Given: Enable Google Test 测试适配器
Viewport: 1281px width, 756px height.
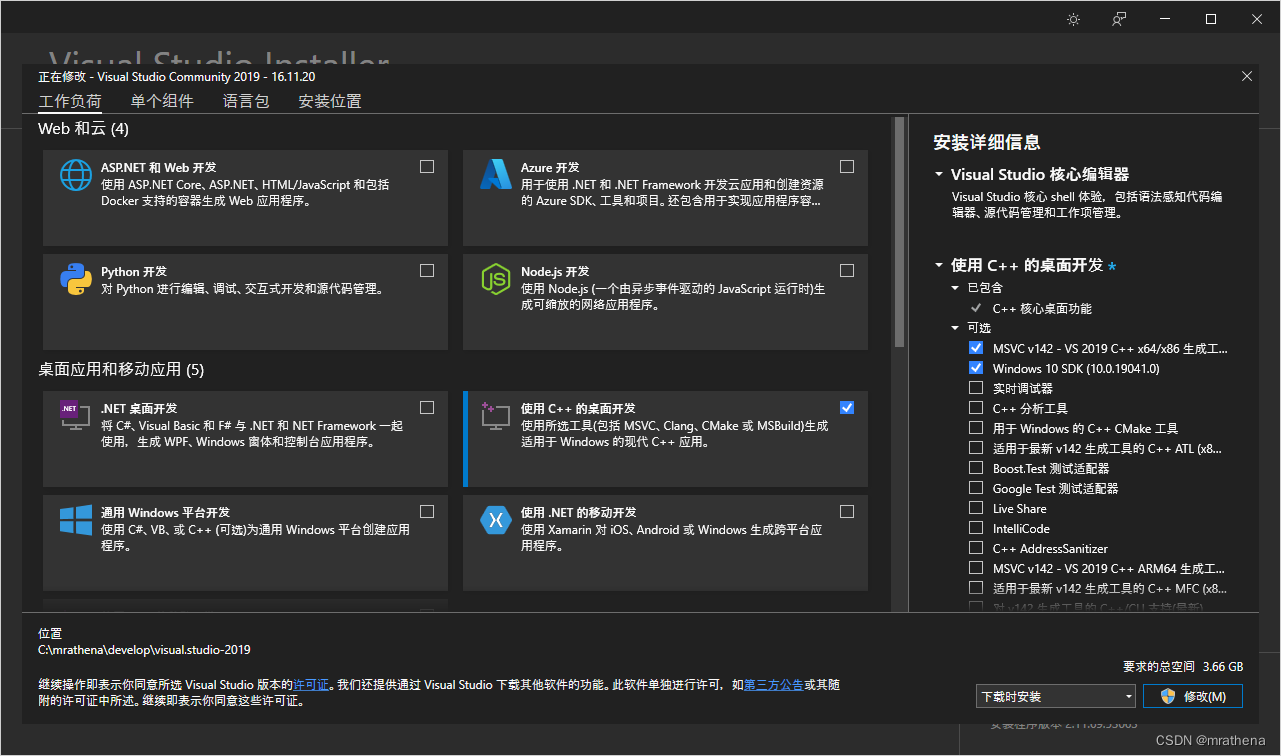Looking at the screenshot, I should tap(976, 488).
